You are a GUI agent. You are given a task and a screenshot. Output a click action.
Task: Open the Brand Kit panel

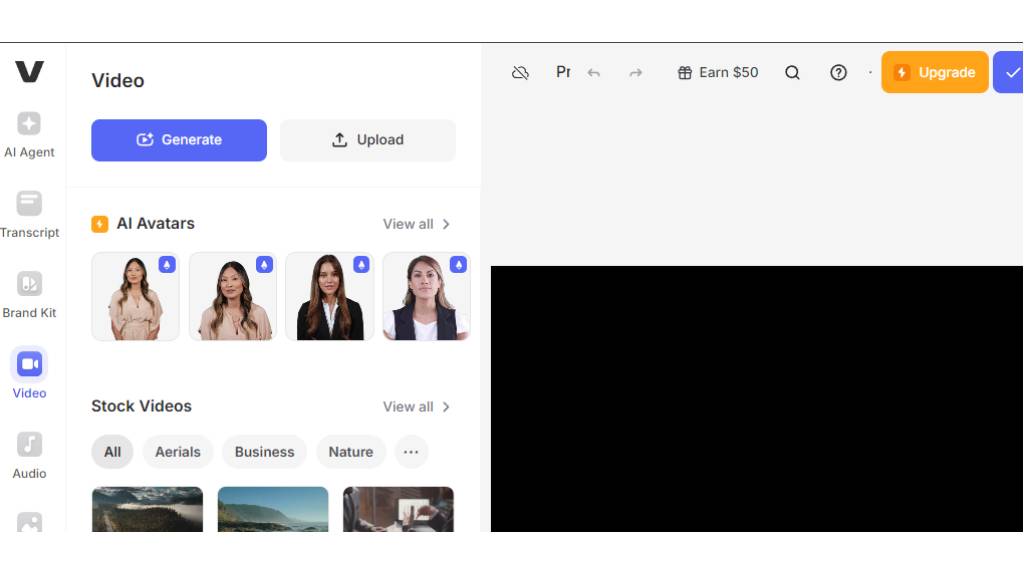tap(29, 292)
